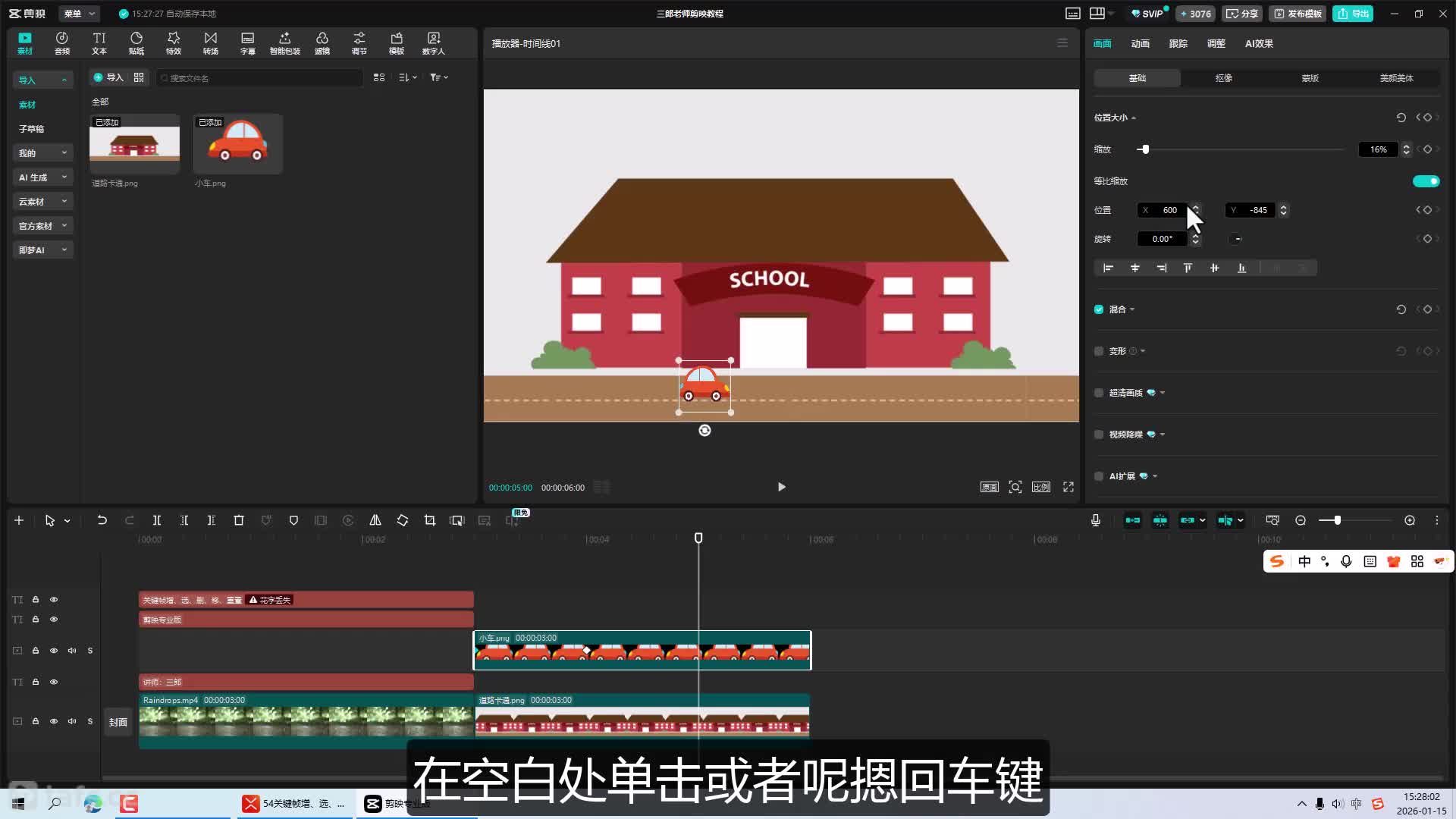This screenshot has height=819, width=1456.
Task: Click the crop tool in timeline toolbar
Action: click(x=430, y=520)
